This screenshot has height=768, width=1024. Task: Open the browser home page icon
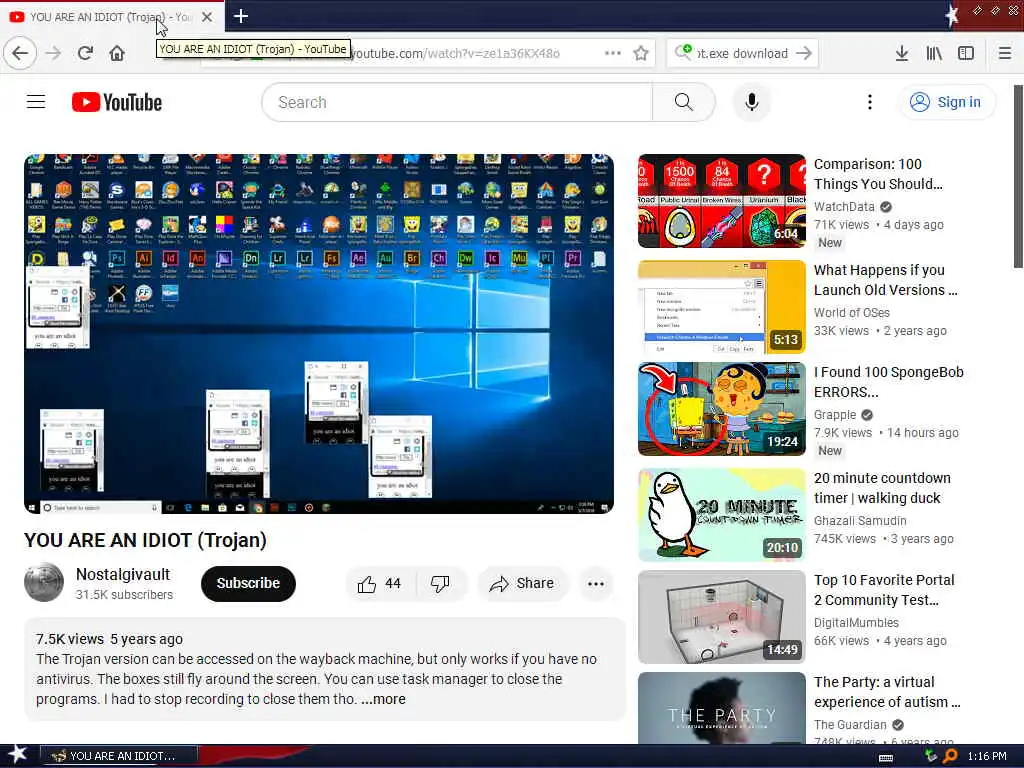click(x=117, y=53)
